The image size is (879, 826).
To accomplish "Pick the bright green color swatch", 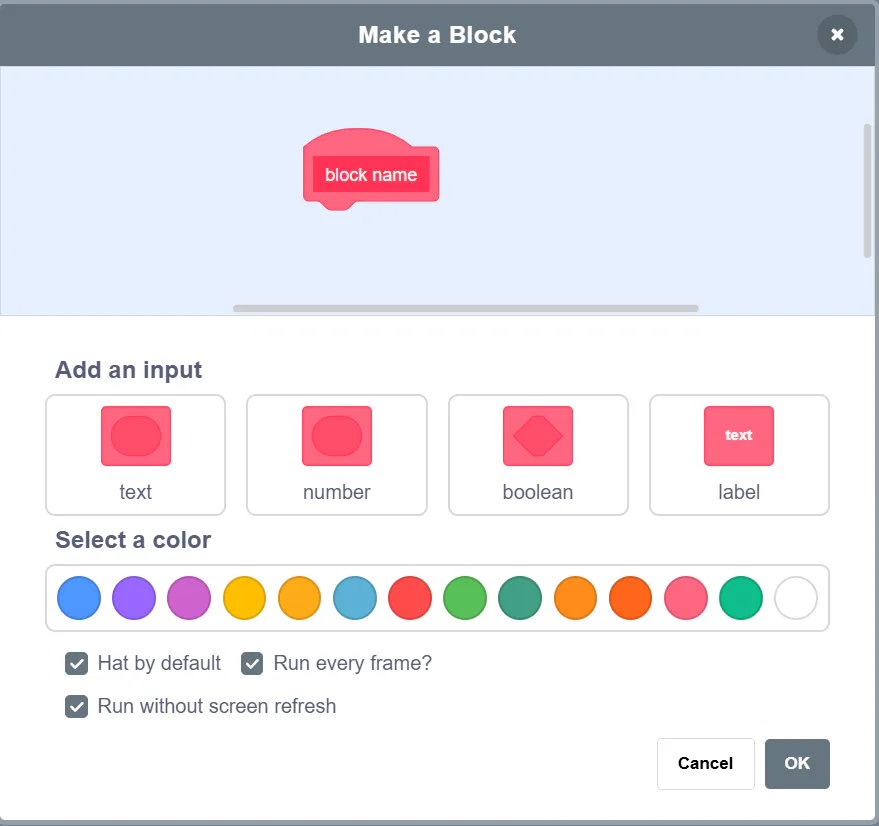I will point(465,598).
